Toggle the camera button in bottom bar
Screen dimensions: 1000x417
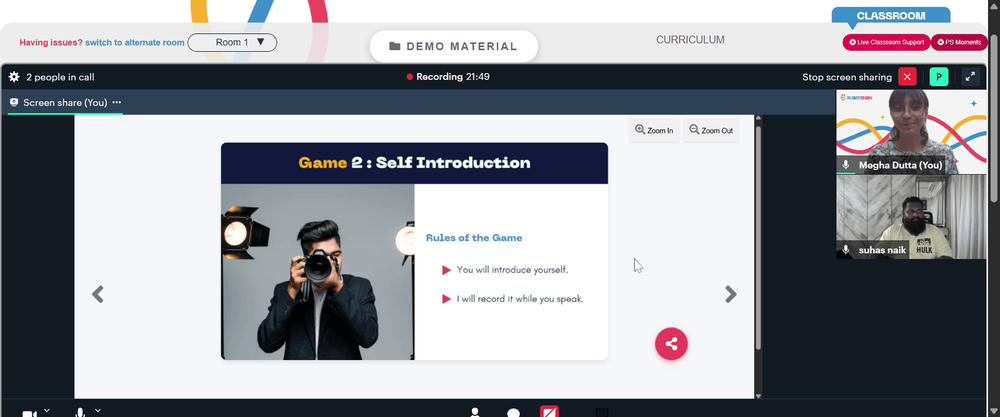click(x=29, y=413)
